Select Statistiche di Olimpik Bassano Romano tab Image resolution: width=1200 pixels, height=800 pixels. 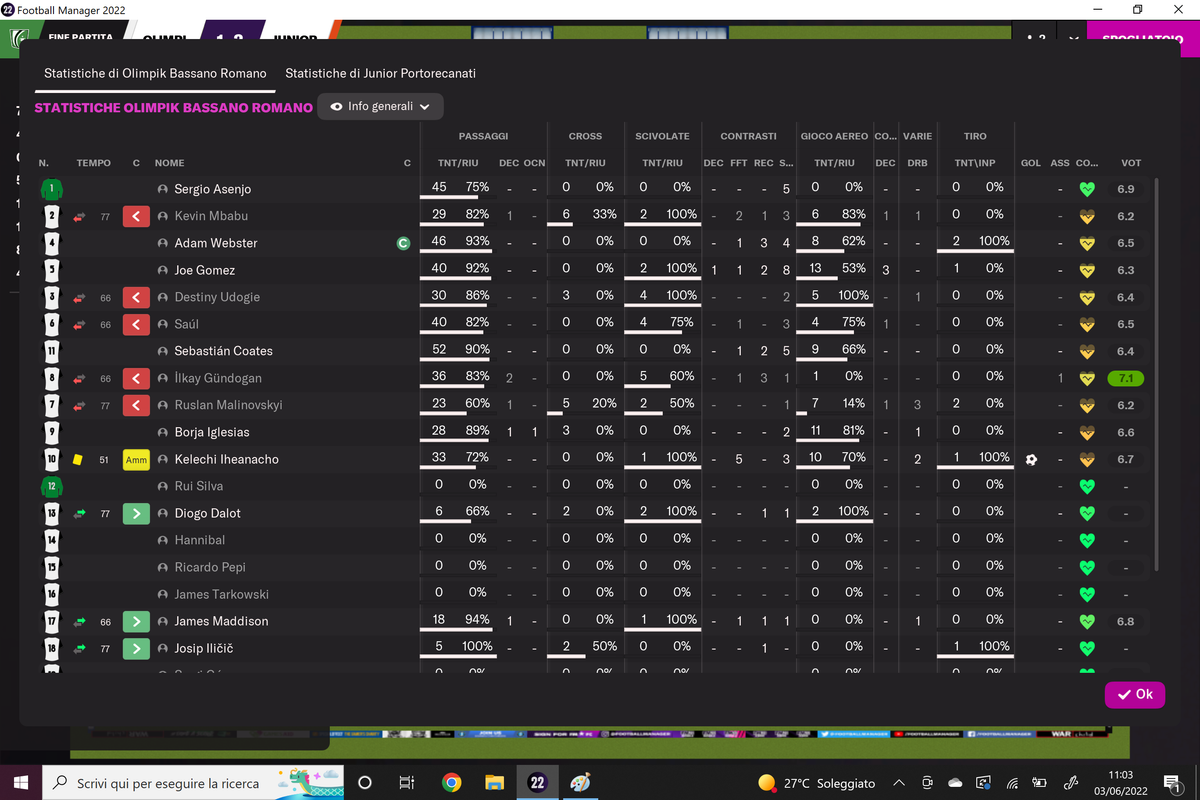click(x=155, y=73)
